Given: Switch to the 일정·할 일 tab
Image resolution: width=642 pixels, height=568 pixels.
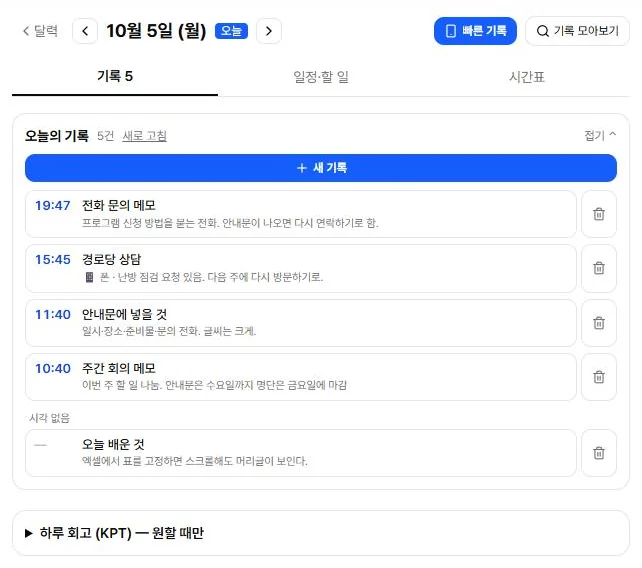Looking at the screenshot, I should click(x=321, y=77).
